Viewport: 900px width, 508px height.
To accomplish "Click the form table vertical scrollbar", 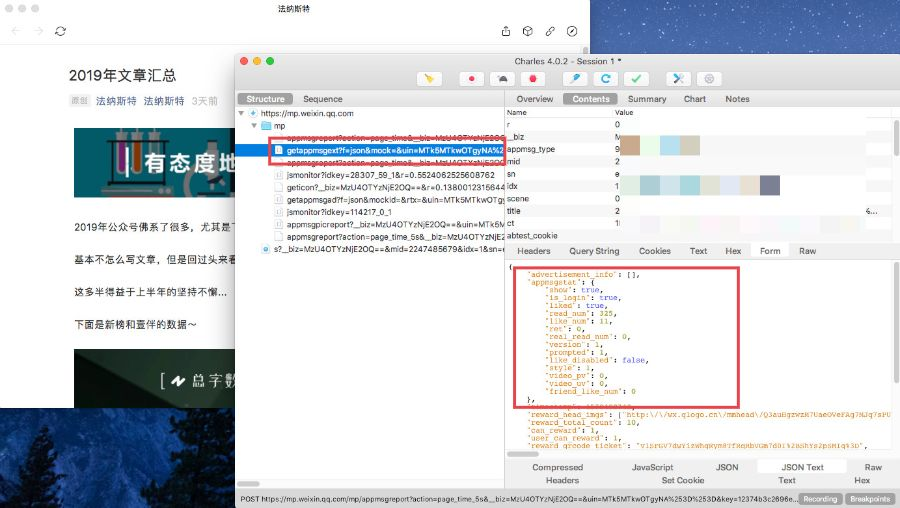I will pyautogui.click(x=897, y=138).
